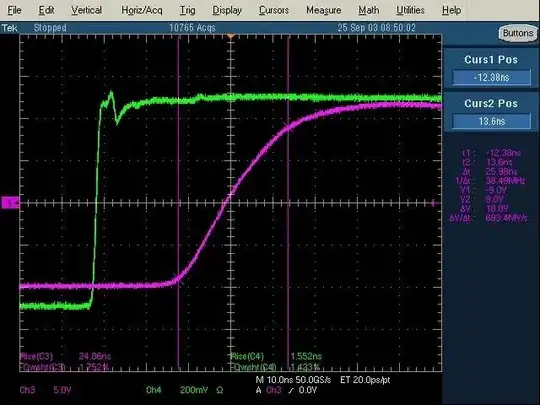Click the orange trigger position marker
Image resolution: width=540 pixels, height=405 pixels.
click(x=231, y=36)
